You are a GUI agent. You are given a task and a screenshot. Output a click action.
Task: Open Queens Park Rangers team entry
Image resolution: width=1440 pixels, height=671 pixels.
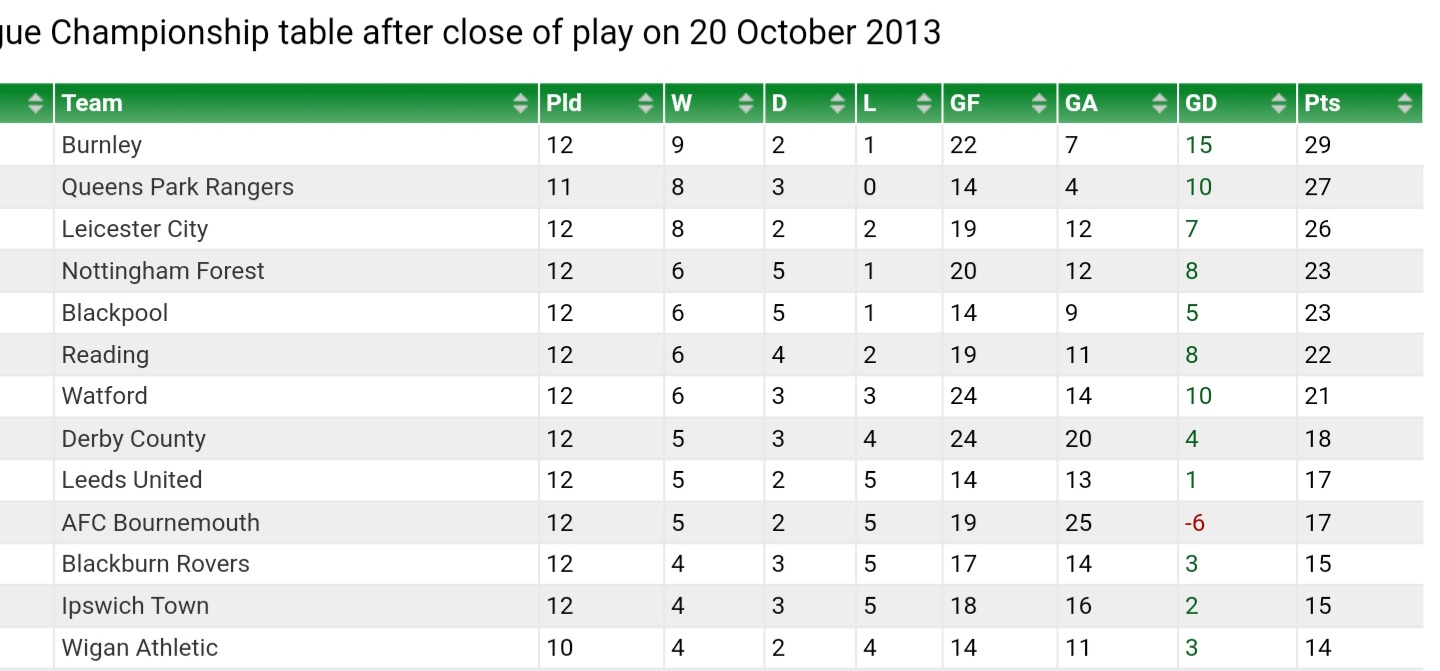pos(178,187)
